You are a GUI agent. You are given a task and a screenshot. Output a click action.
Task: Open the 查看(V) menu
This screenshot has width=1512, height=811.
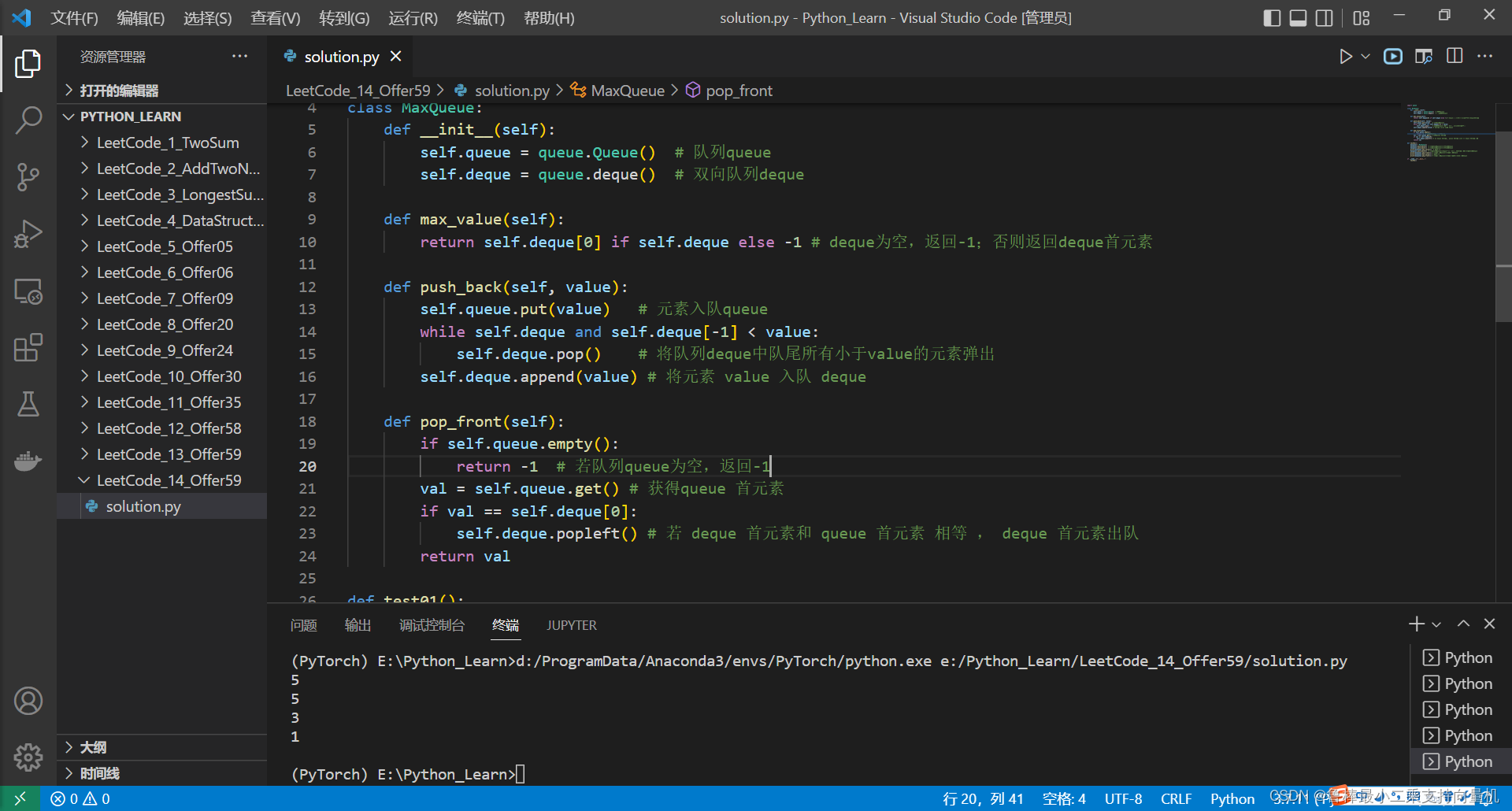pos(275,17)
